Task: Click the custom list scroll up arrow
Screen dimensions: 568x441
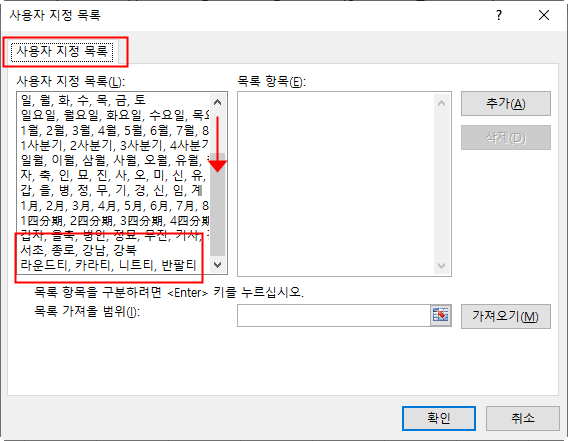Action: click(217, 103)
